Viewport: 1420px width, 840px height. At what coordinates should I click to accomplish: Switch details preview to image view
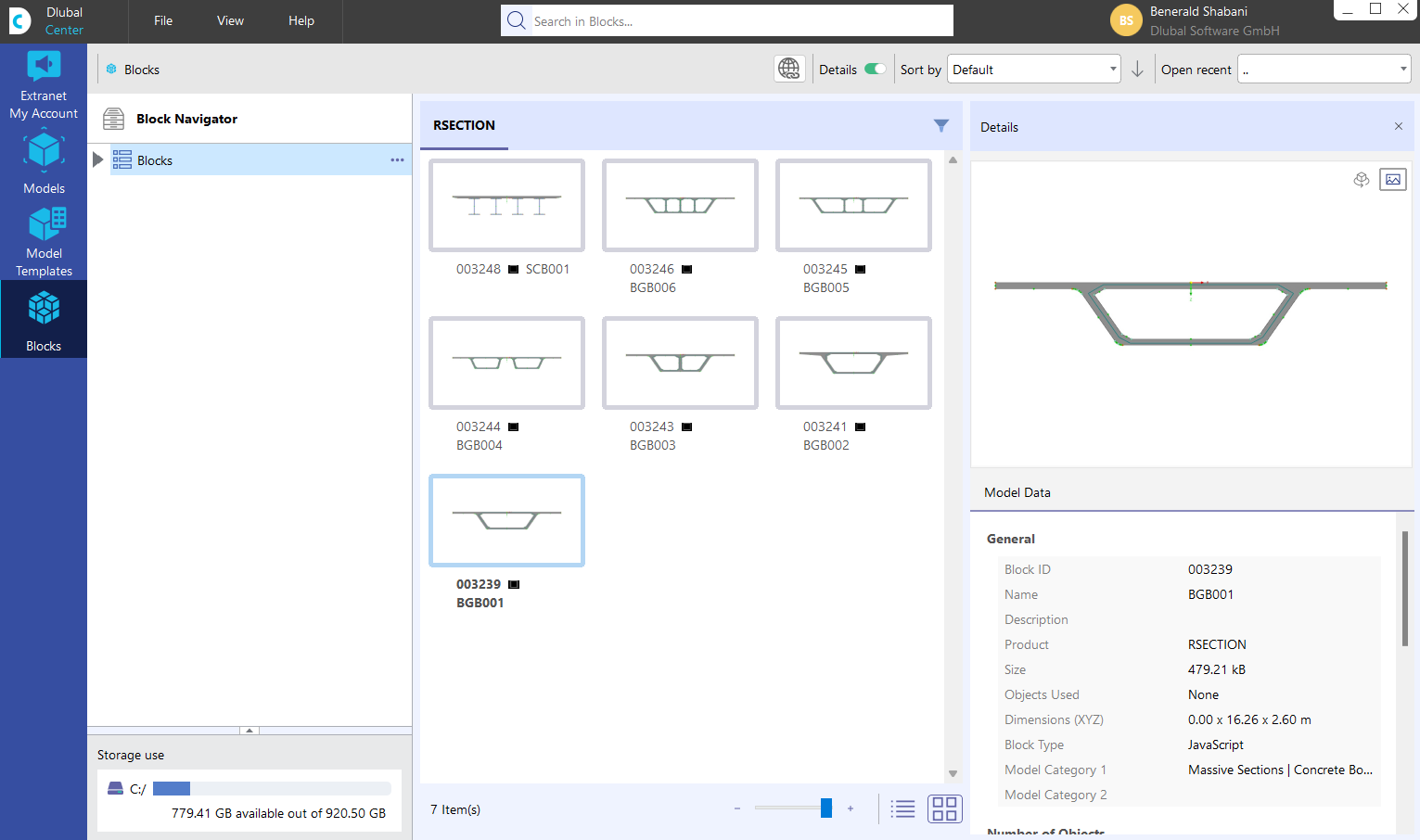tap(1393, 180)
